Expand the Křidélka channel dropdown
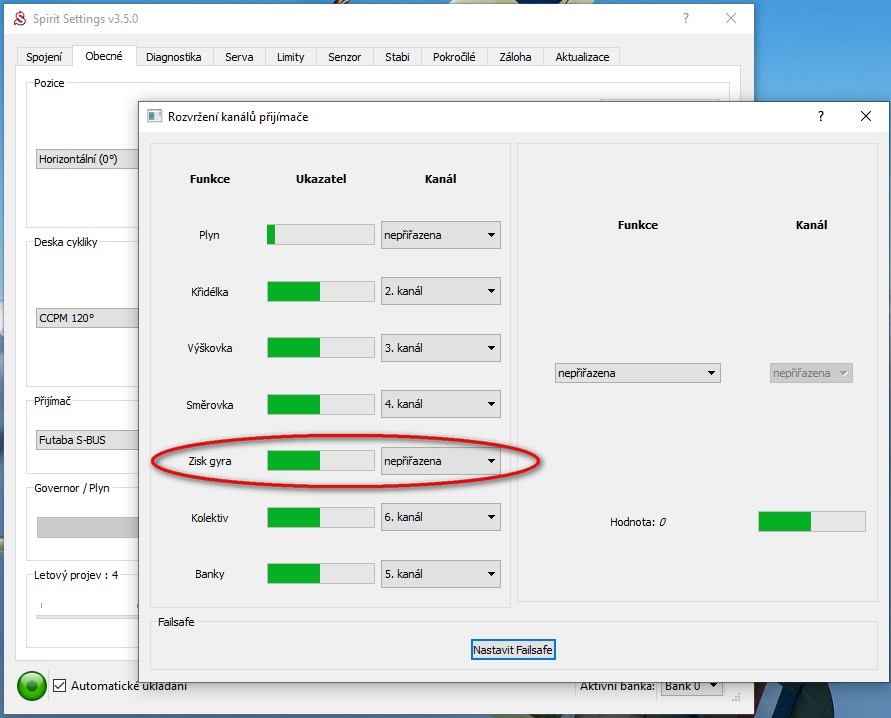 click(440, 292)
